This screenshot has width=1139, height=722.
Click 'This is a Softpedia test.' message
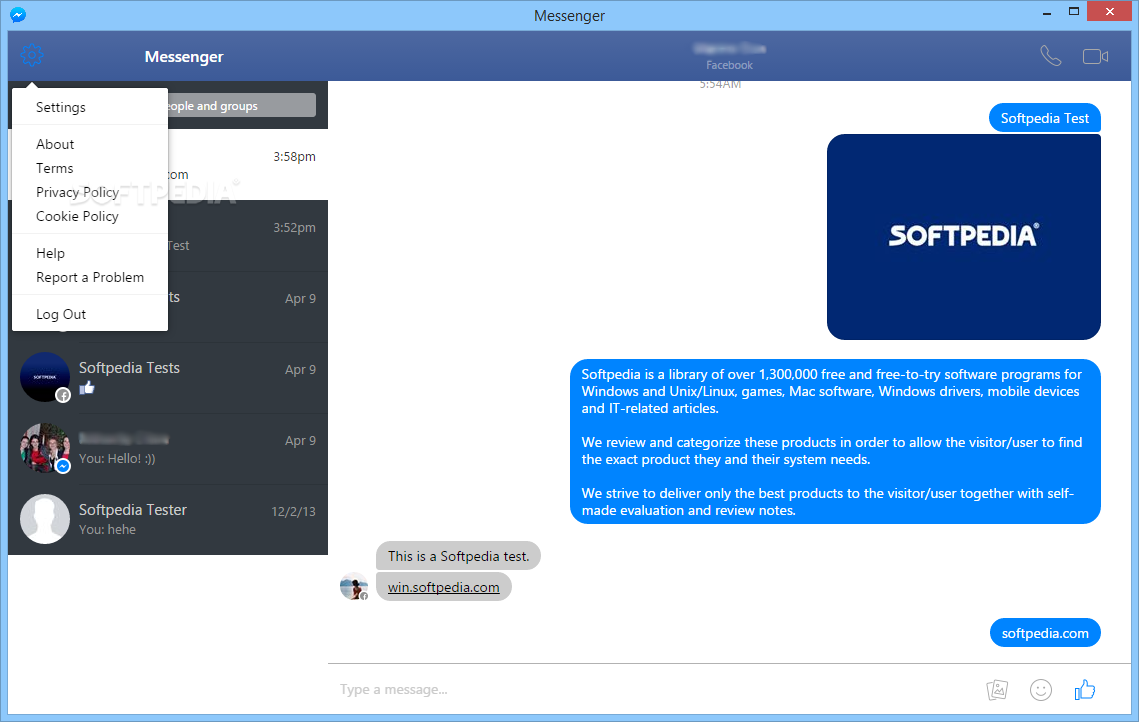[458, 556]
